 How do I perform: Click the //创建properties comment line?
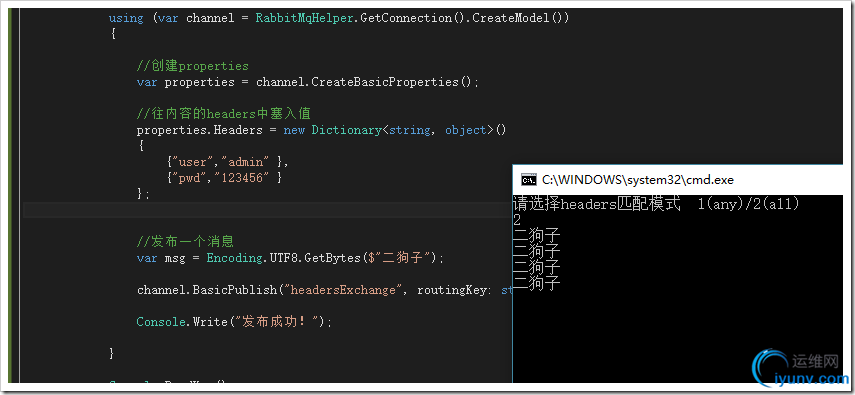192,66
